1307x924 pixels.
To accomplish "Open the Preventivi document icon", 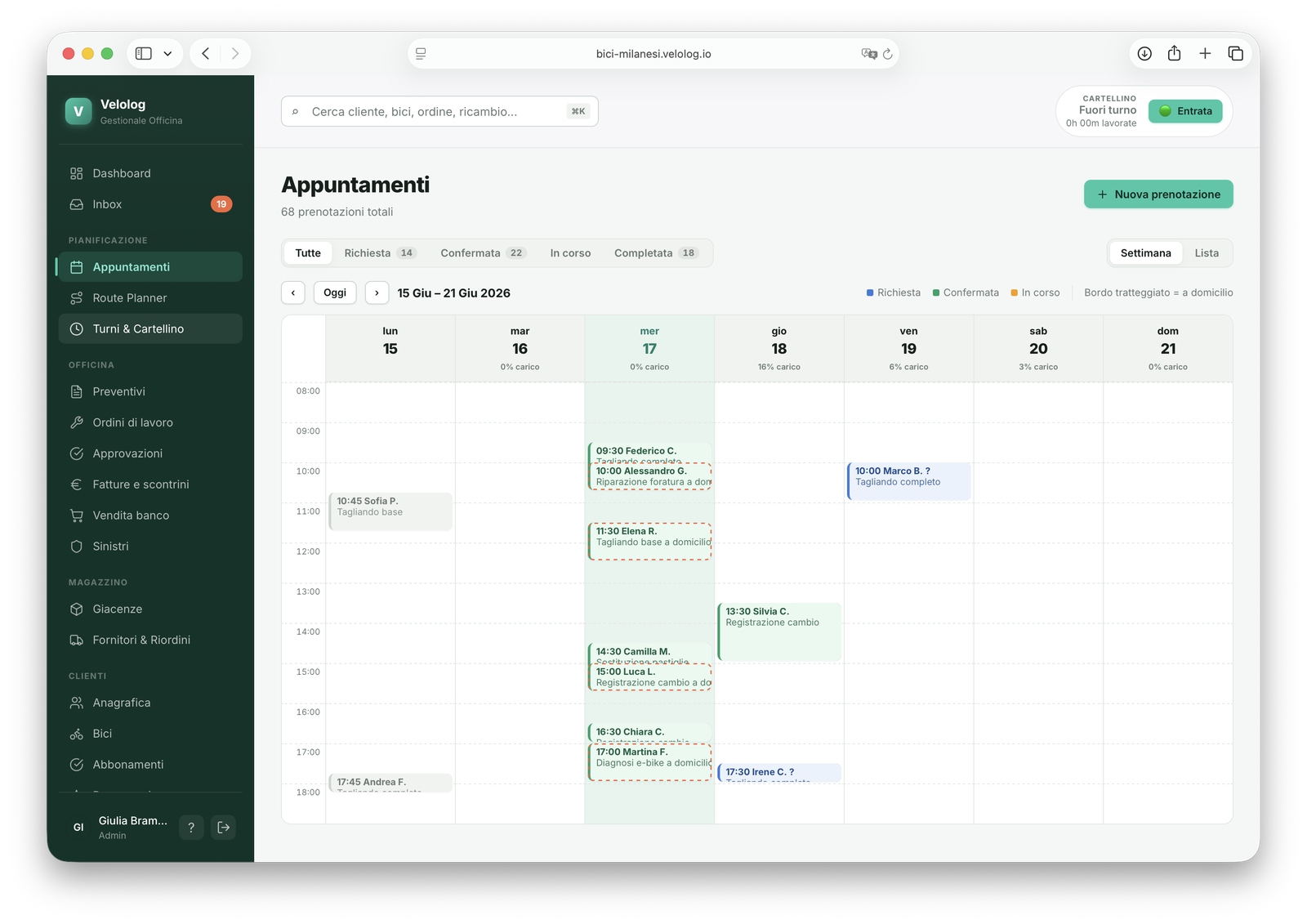I will pos(76,391).
